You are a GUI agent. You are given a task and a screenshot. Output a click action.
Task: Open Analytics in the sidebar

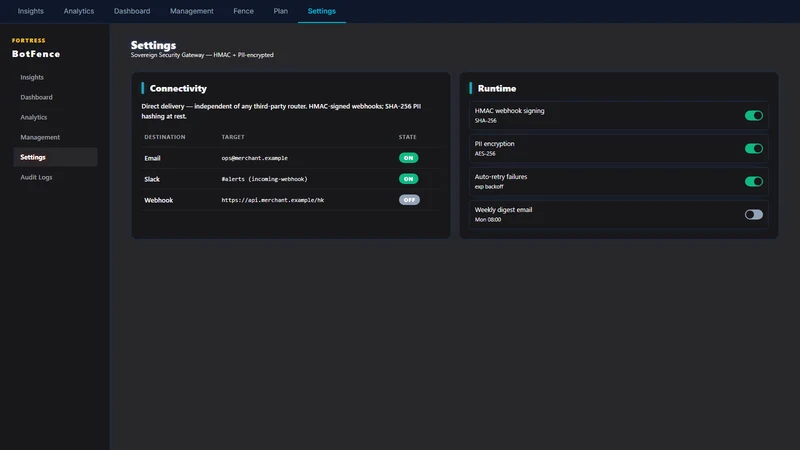click(x=34, y=117)
